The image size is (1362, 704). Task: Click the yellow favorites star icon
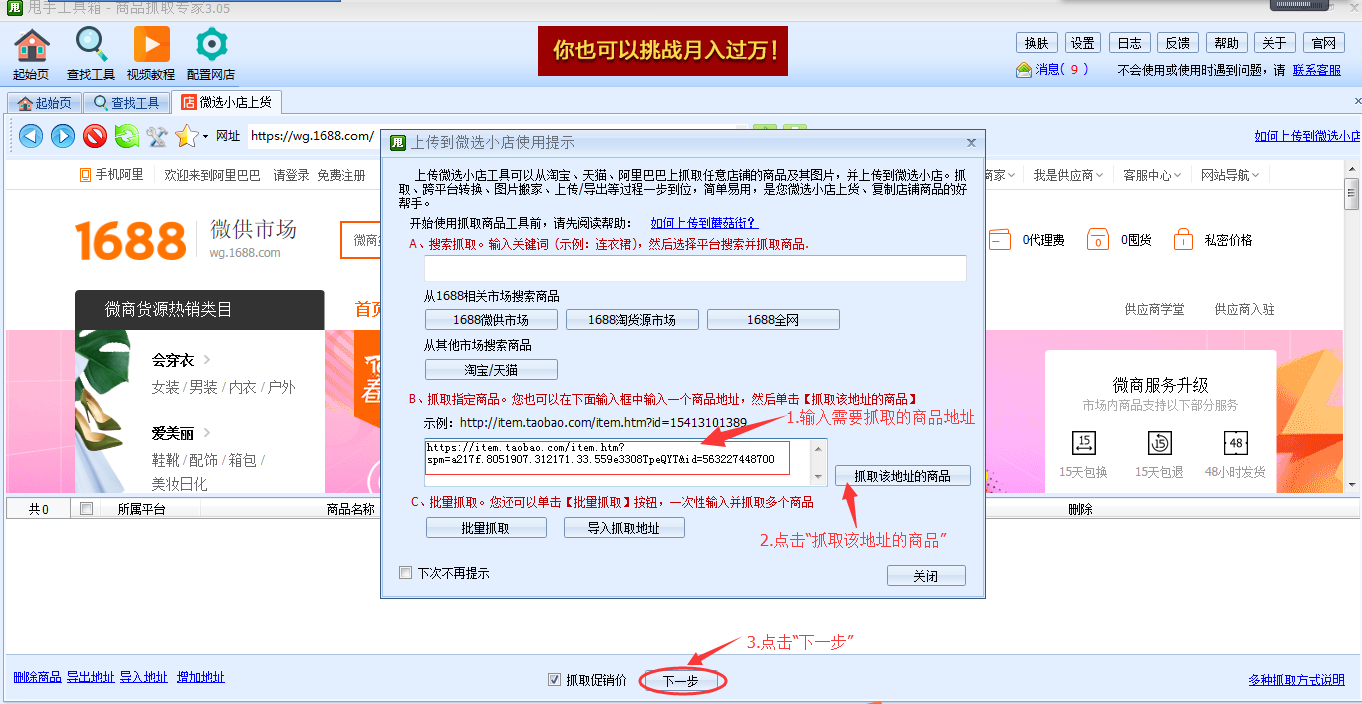pyautogui.click(x=186, y=136)
